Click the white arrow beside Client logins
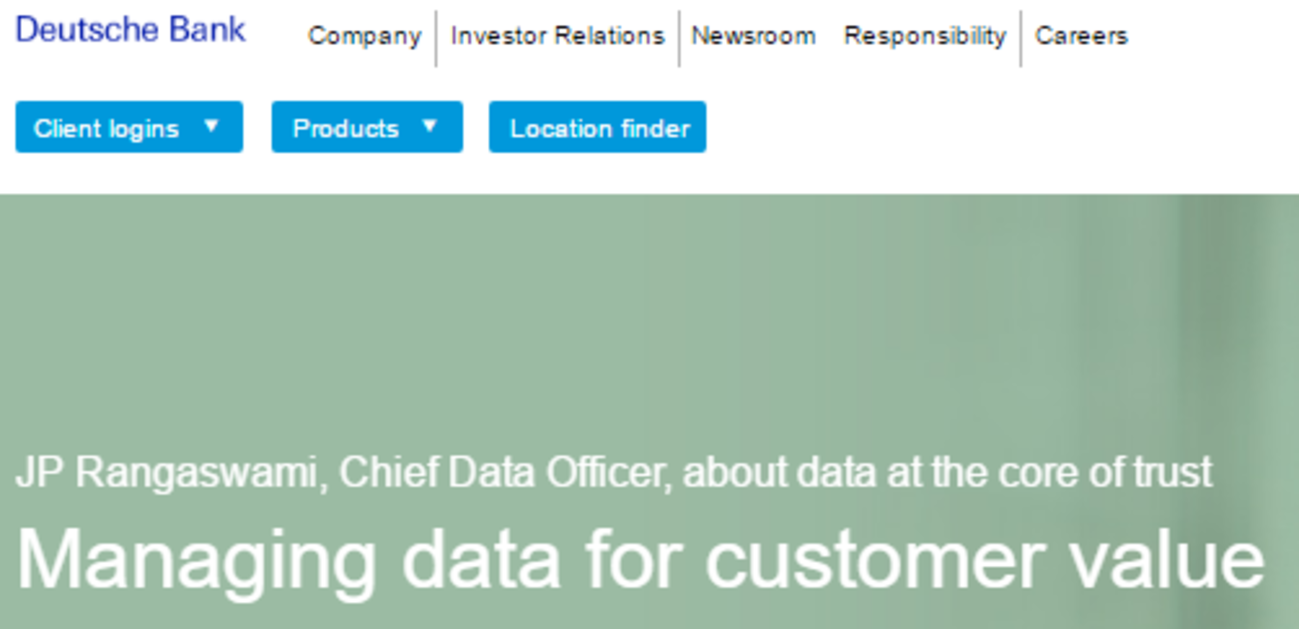Viewport: 1299px width, 629px height. pos(211,126)
